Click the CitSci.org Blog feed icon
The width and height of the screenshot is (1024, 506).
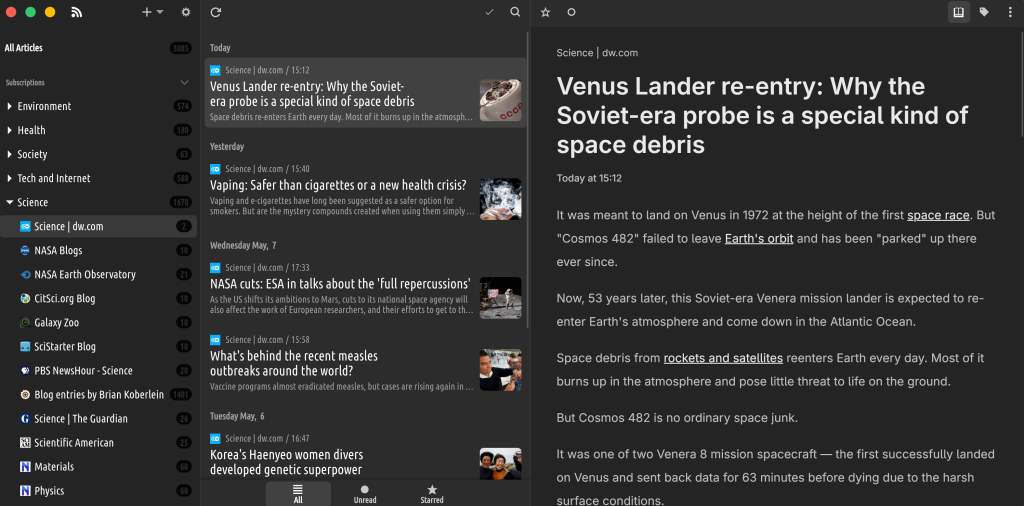(x=25, y=298)
